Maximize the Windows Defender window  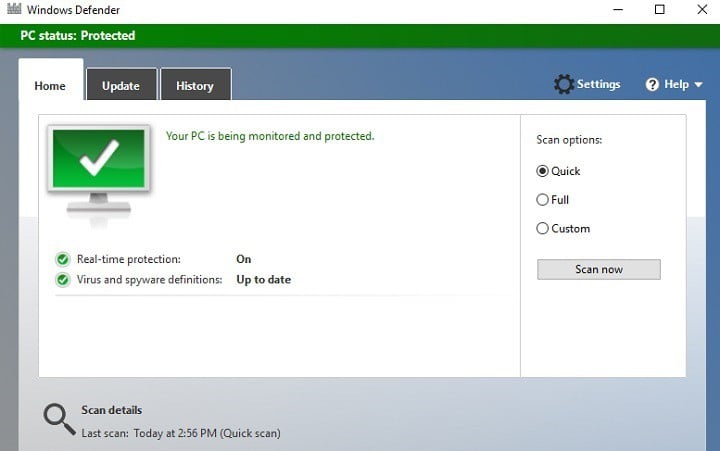click(659, 9)
